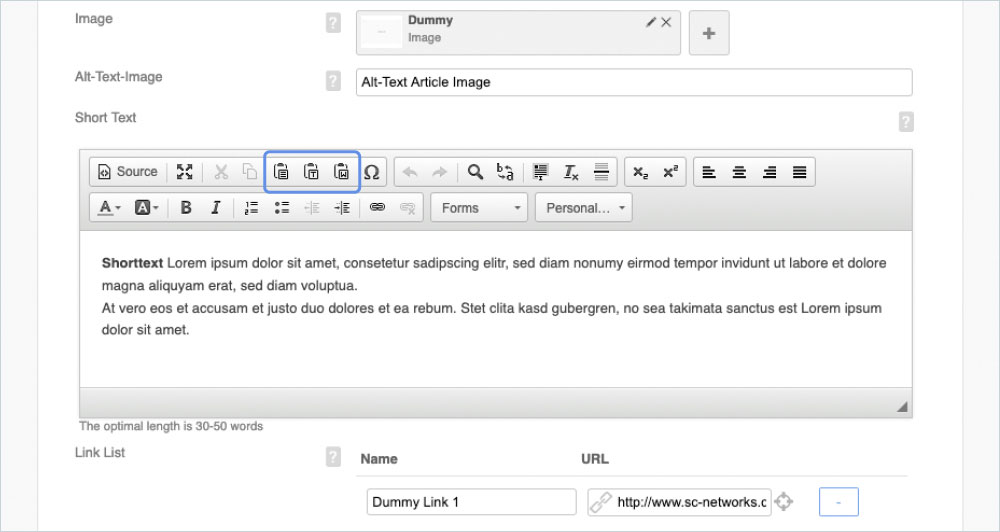
Task: Increase the indent
Action: pyautogui.click(x=342, y=208)
